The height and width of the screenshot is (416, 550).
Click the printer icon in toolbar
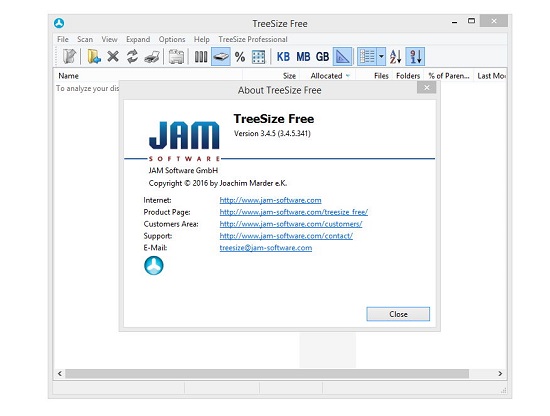click(x=152, y=56)
